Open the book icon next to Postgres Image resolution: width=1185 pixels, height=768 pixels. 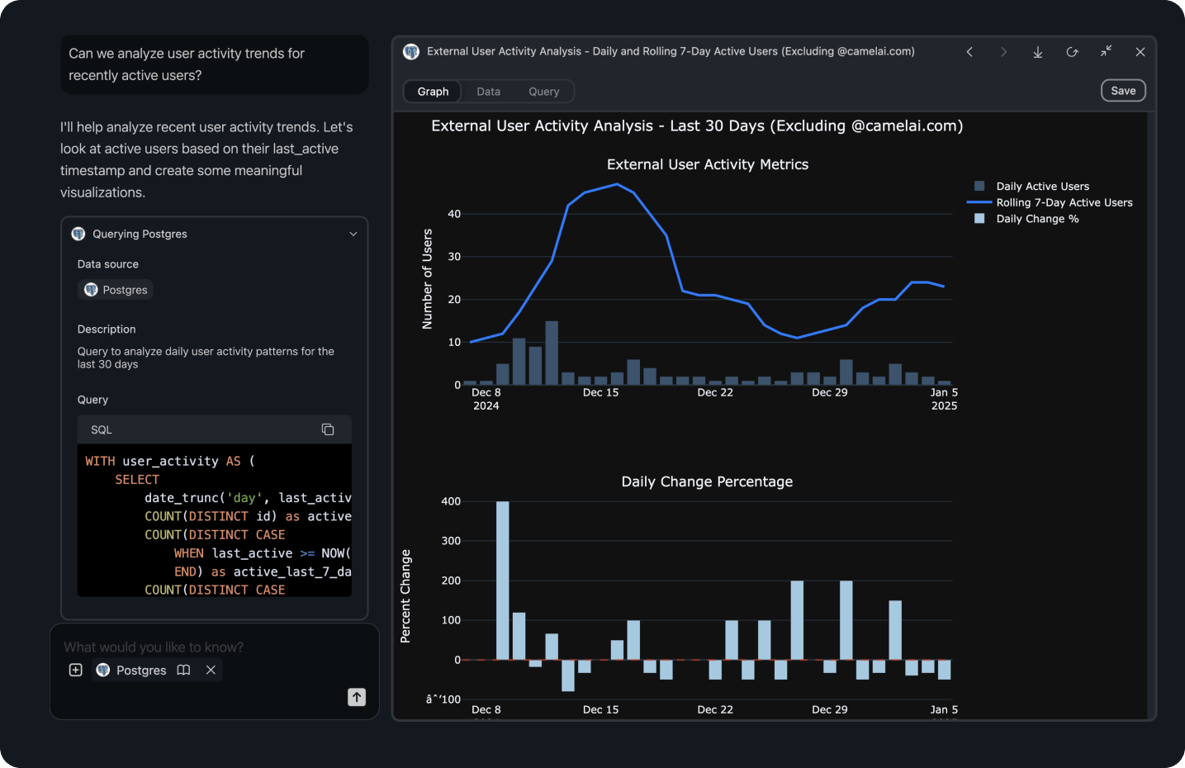tap(184, 670)
